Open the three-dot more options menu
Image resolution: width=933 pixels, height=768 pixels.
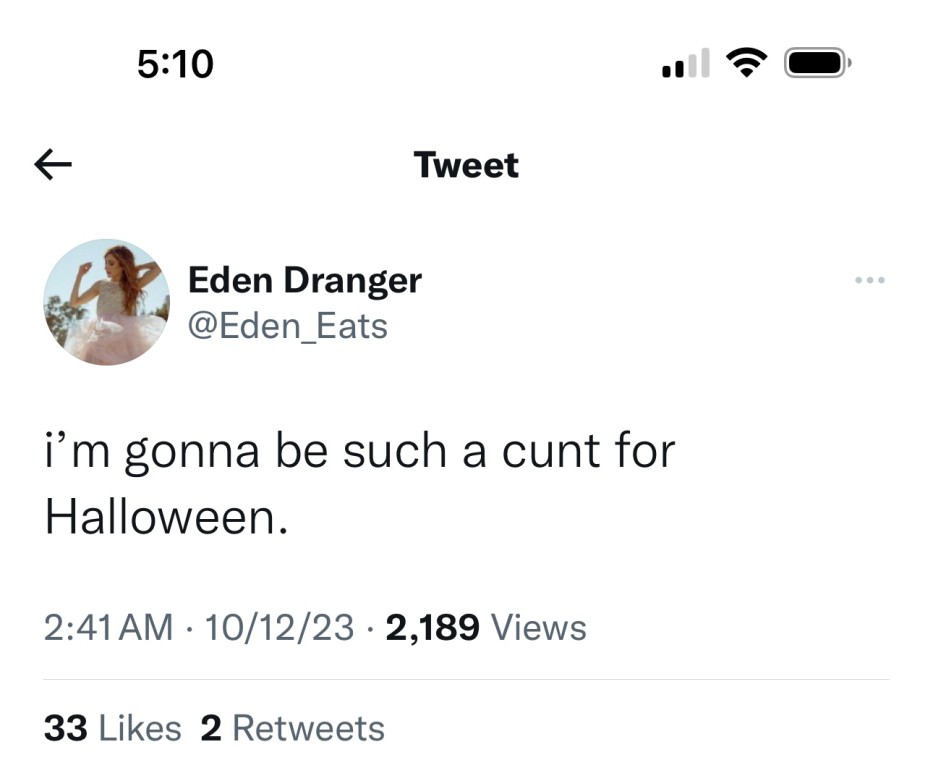coord(870,281)
